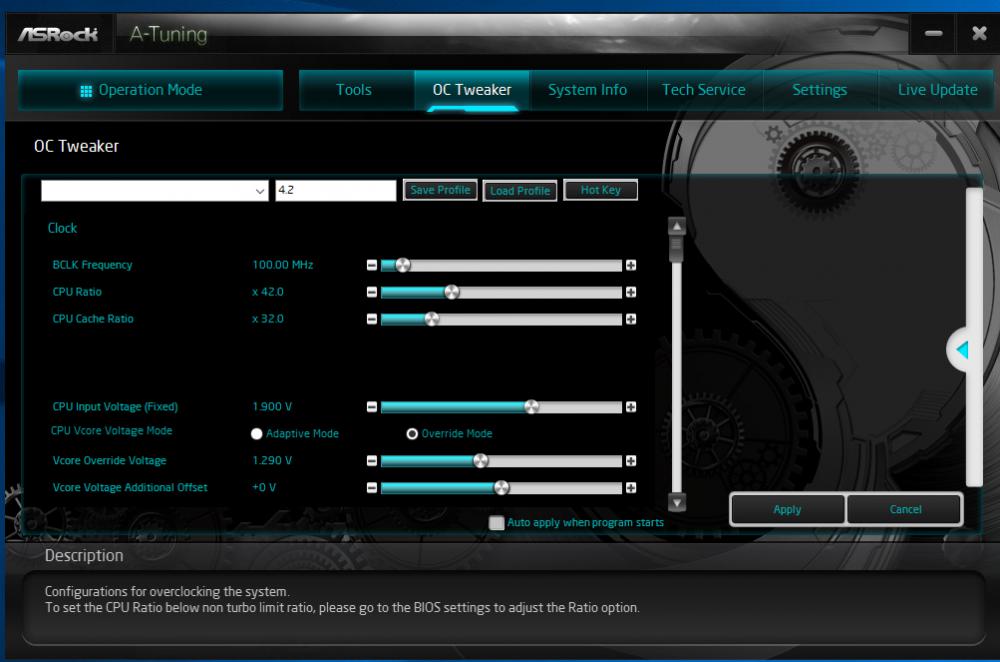Switch to the System Info tab
Viewport: 1000px width, 662px height.
(x=586, y=90)
